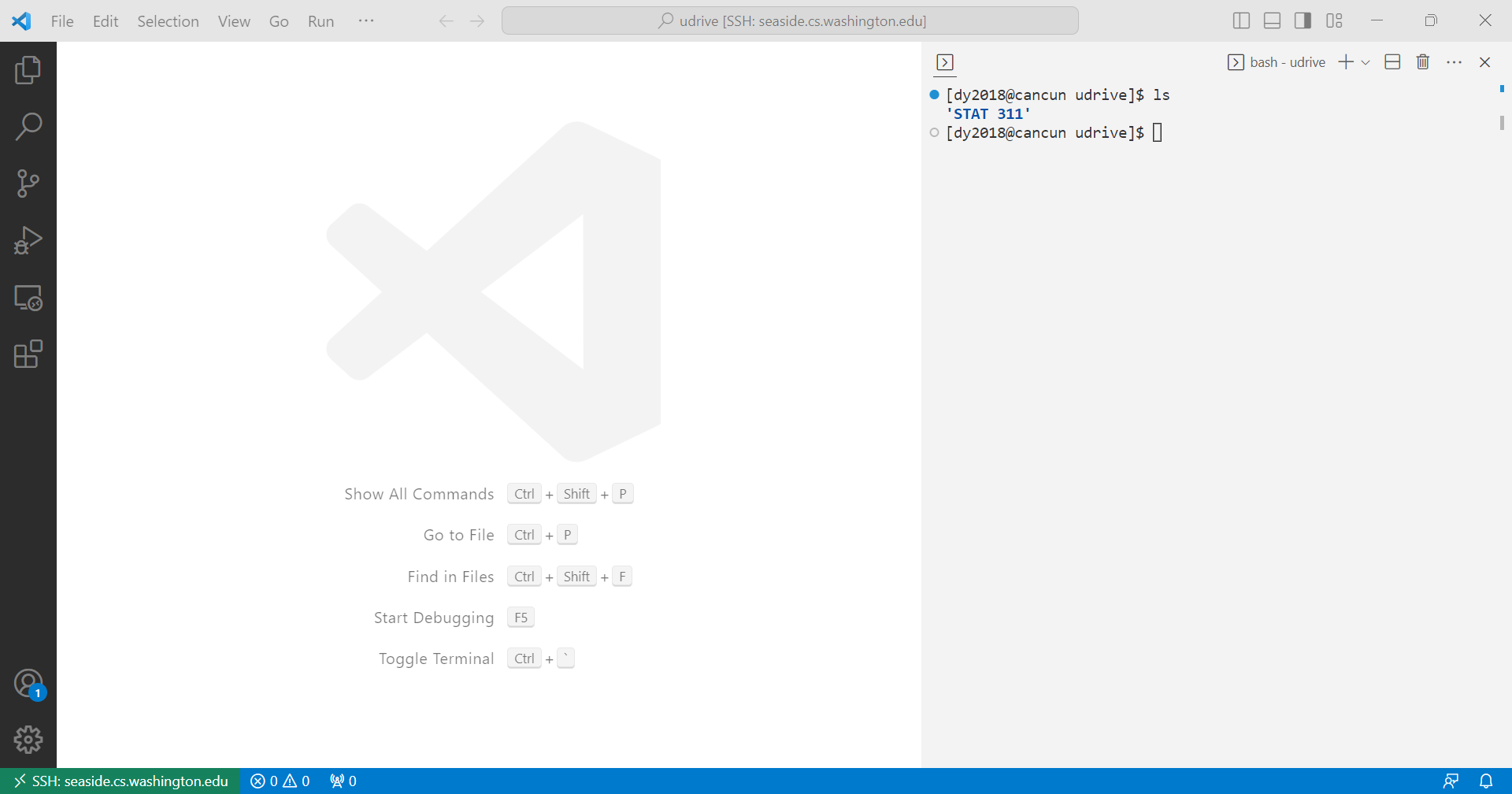Open Remote Explorer view
Viewport: 1512px width, 794px height.
28,298
